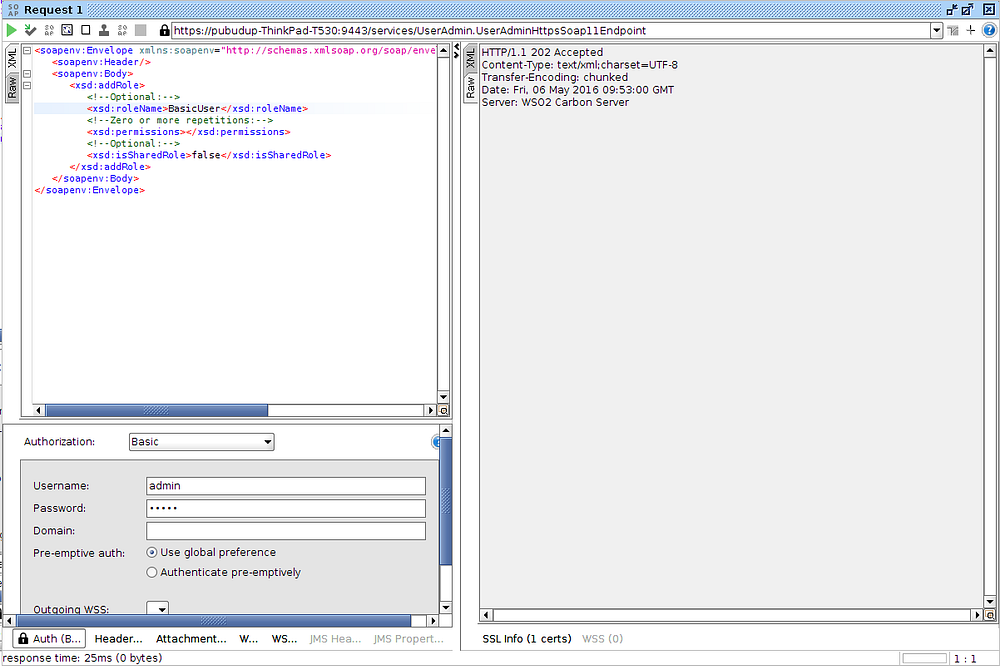Click the response pane scroll right arrow

978,615
